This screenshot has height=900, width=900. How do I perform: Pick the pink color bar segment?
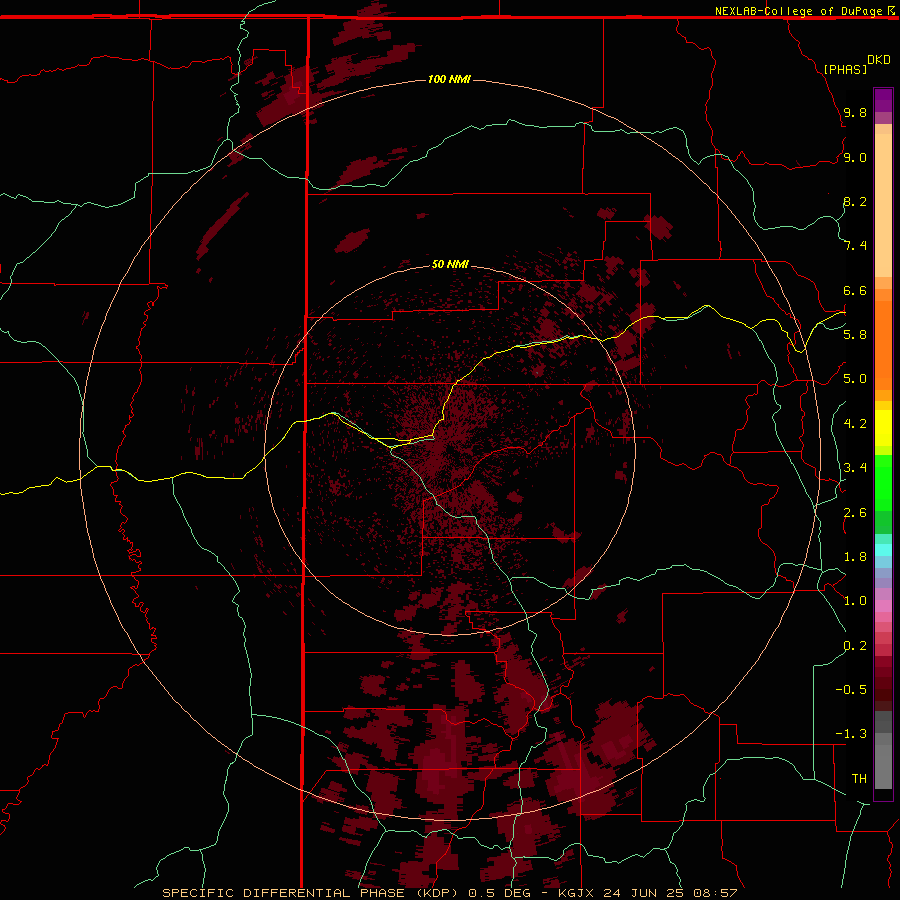[x=883, y=606]
